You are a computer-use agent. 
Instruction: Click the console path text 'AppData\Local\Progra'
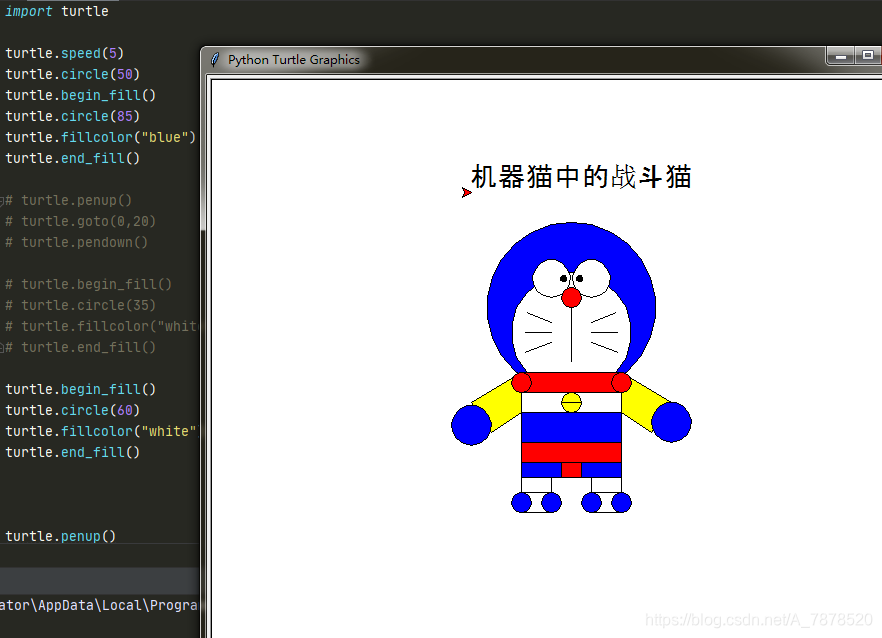tap(118, 605)
